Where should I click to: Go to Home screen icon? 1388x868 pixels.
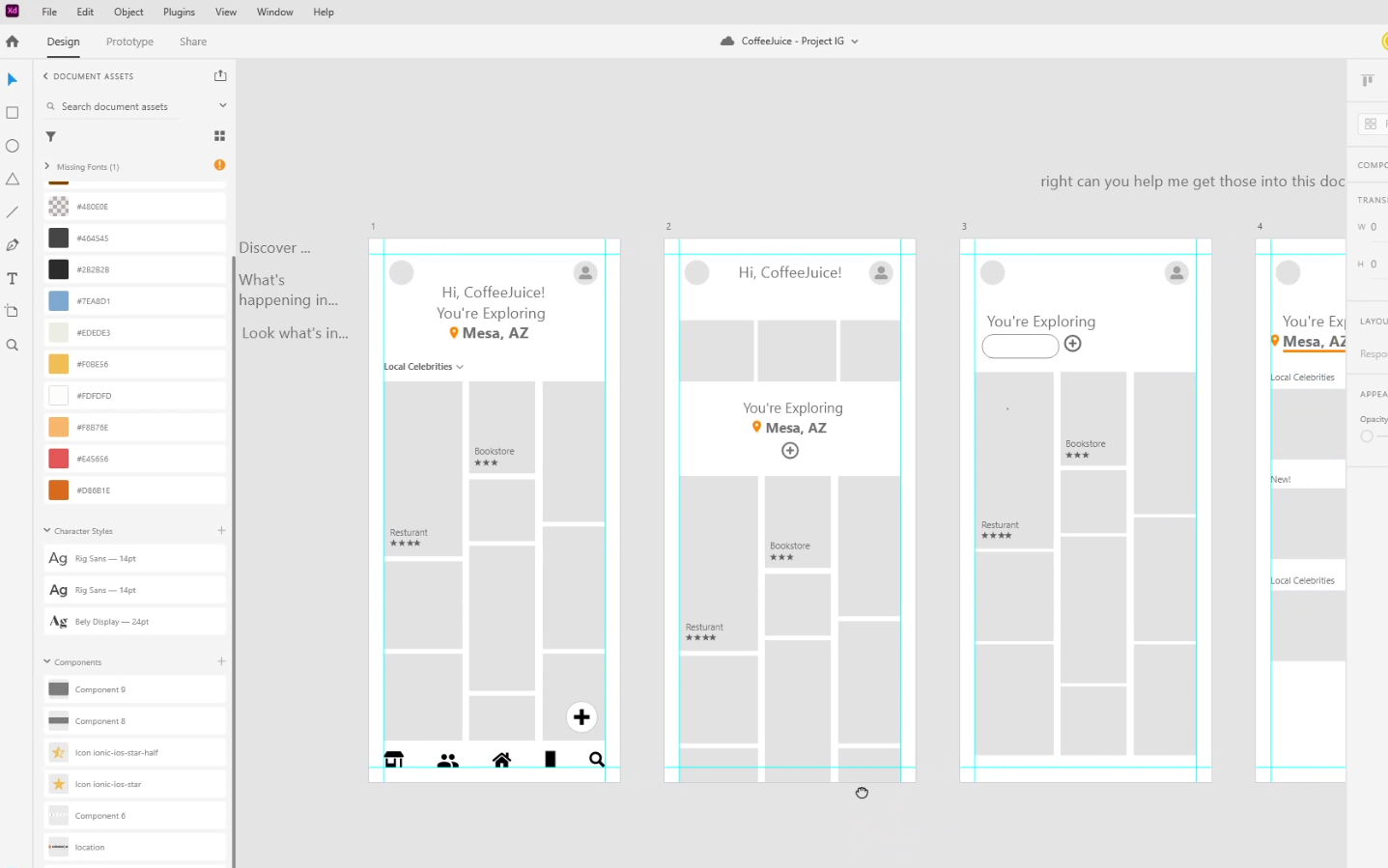click(13, 42)
